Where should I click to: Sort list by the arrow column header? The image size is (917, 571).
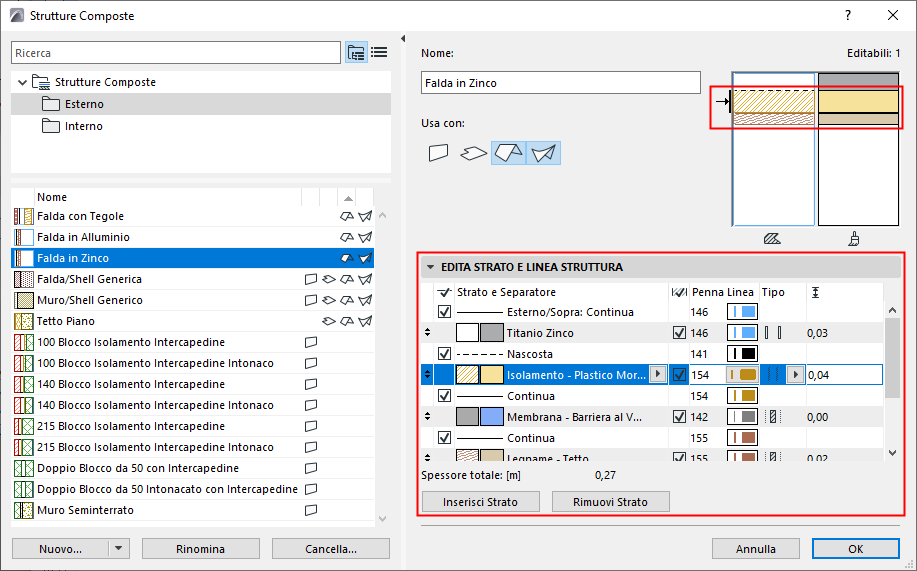pyautogui.click(x=347, y=198)
